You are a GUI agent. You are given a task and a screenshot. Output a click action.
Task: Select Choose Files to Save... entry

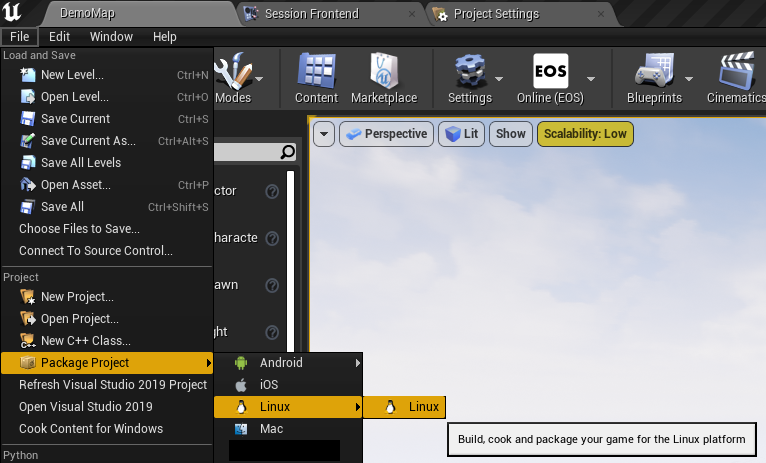point(107,229)
